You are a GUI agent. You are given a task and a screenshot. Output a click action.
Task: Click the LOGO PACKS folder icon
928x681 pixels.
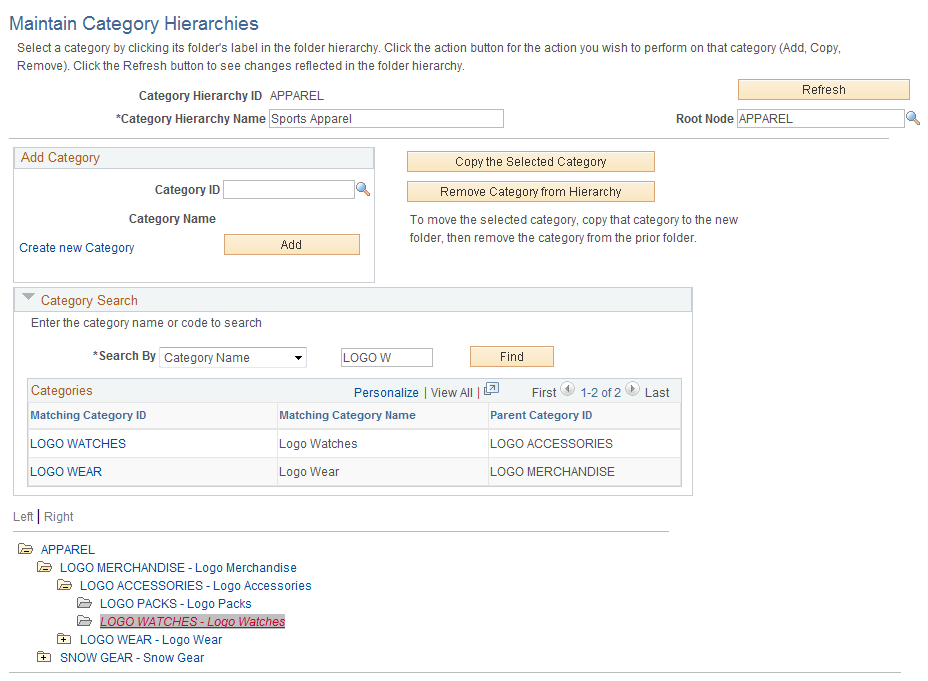(85, 603)
